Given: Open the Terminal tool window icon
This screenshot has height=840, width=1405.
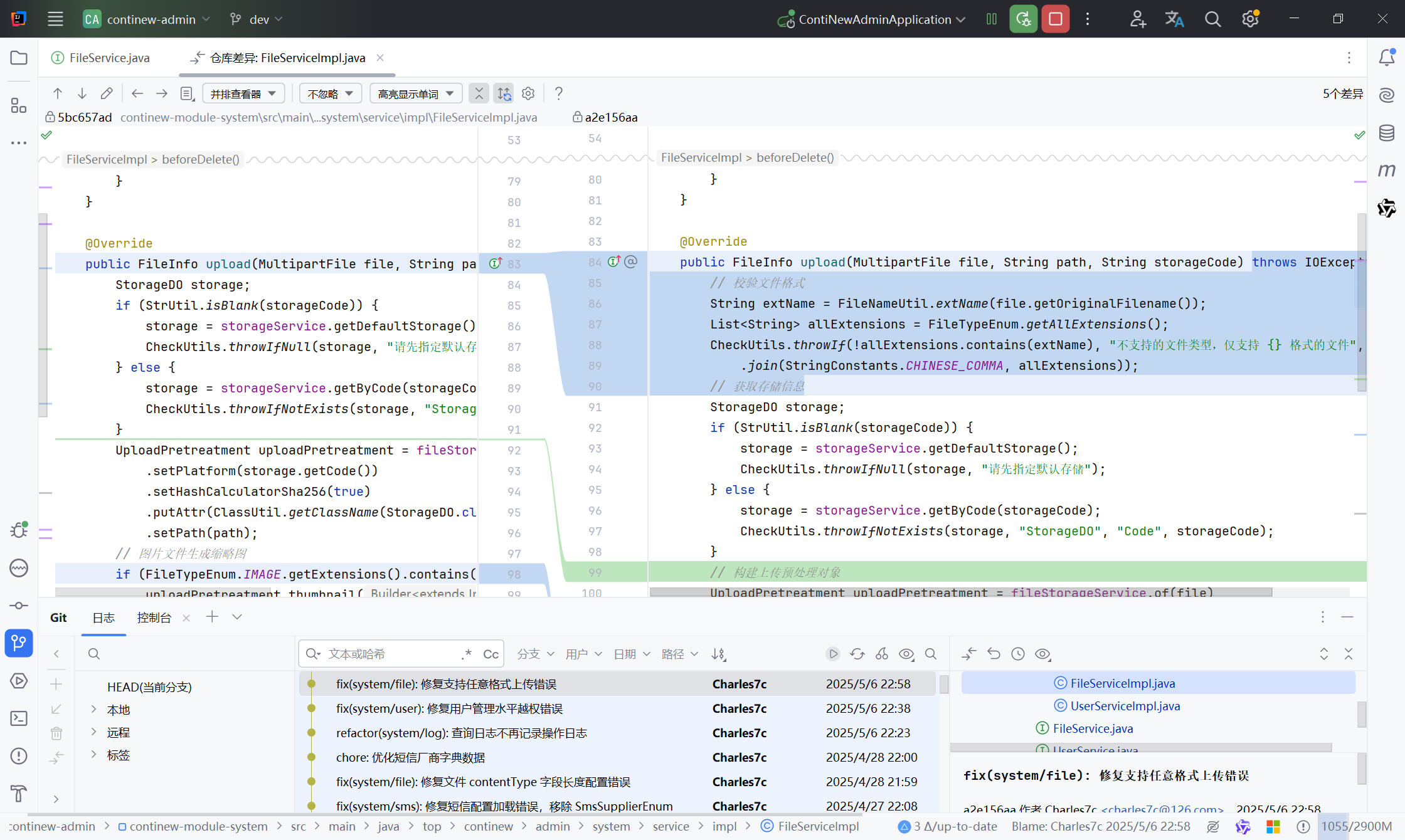Looking at the screenshot, I should 19,718.
